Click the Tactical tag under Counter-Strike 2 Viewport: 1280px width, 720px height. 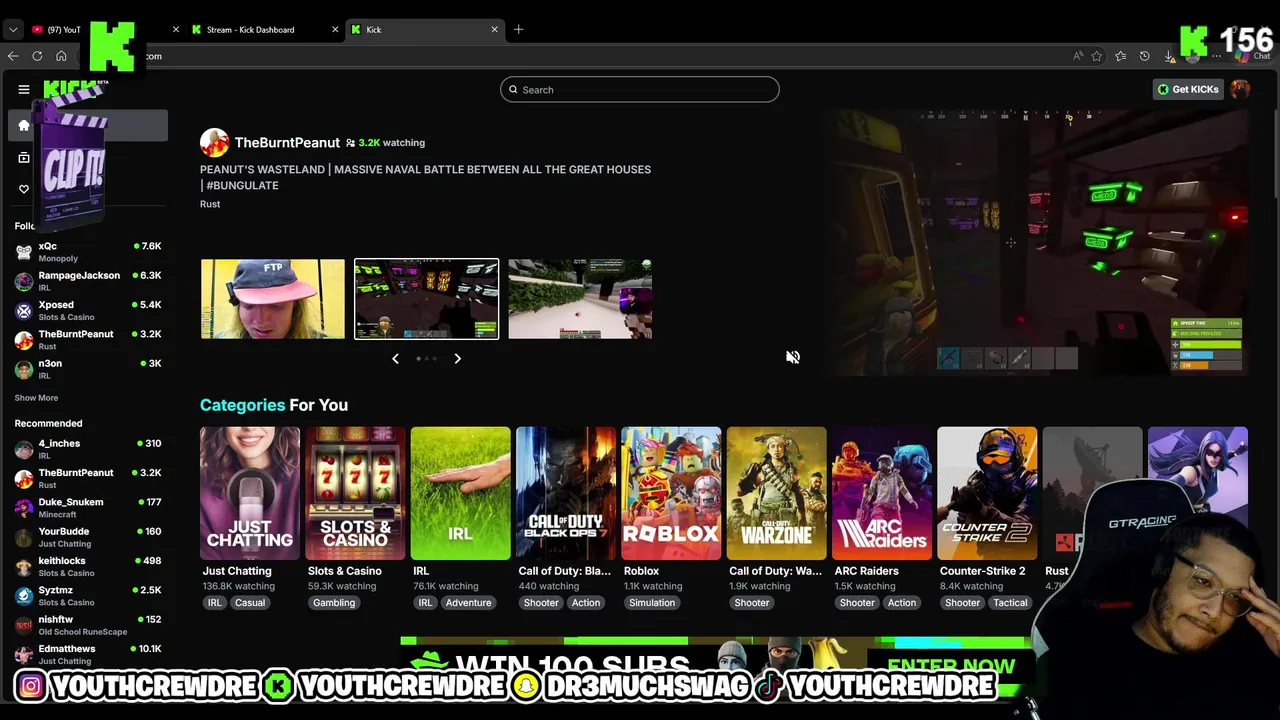tap(1010, 603)
